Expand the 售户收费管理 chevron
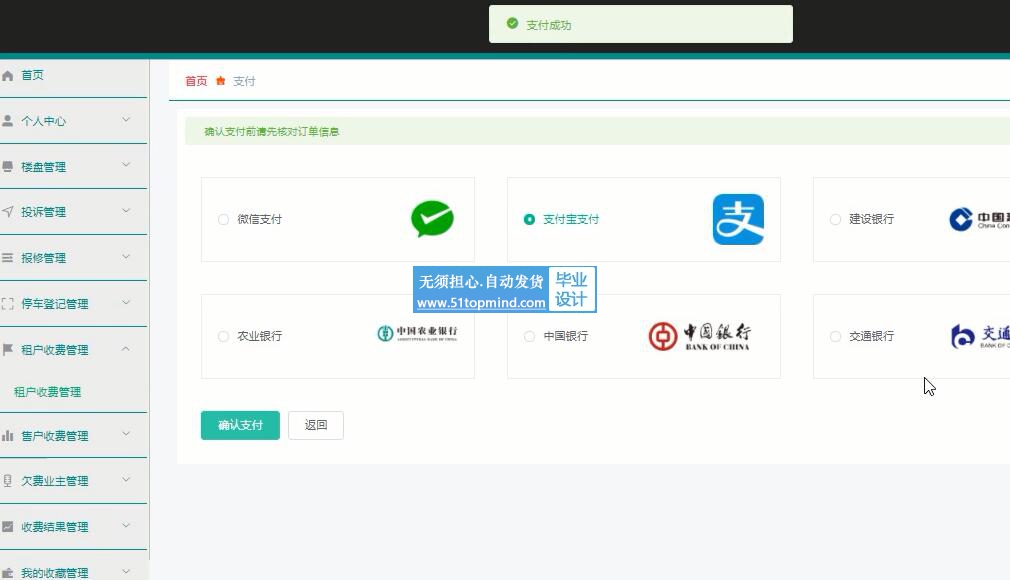The image size is (1010, 580). pos(126,434)
